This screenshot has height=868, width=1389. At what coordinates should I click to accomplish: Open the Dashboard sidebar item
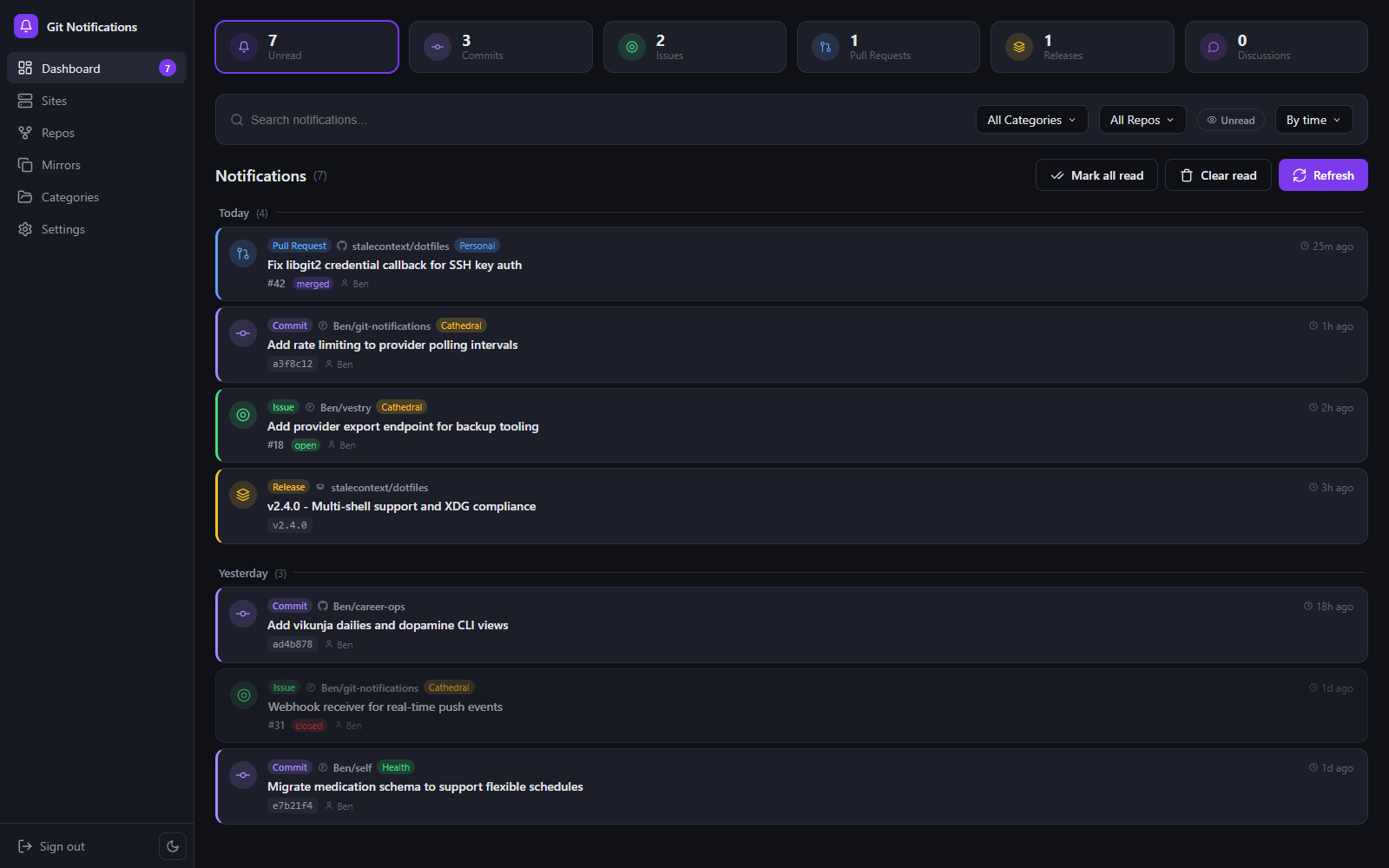[x=96, y=68]
